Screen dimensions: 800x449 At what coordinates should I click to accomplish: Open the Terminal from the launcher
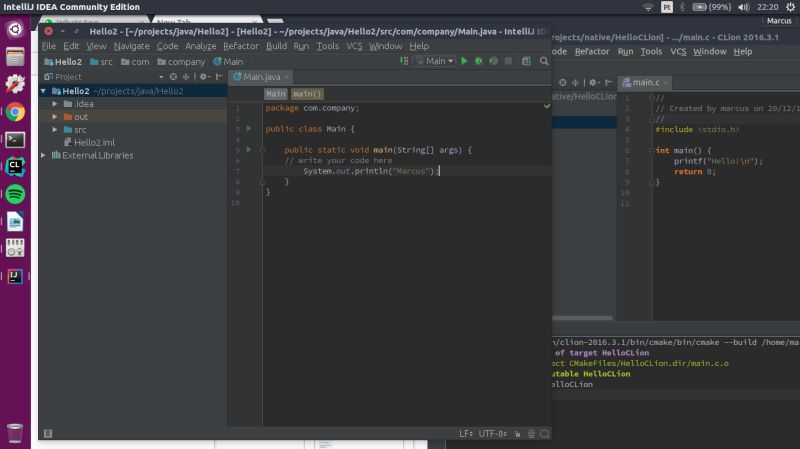pos(15,139)
